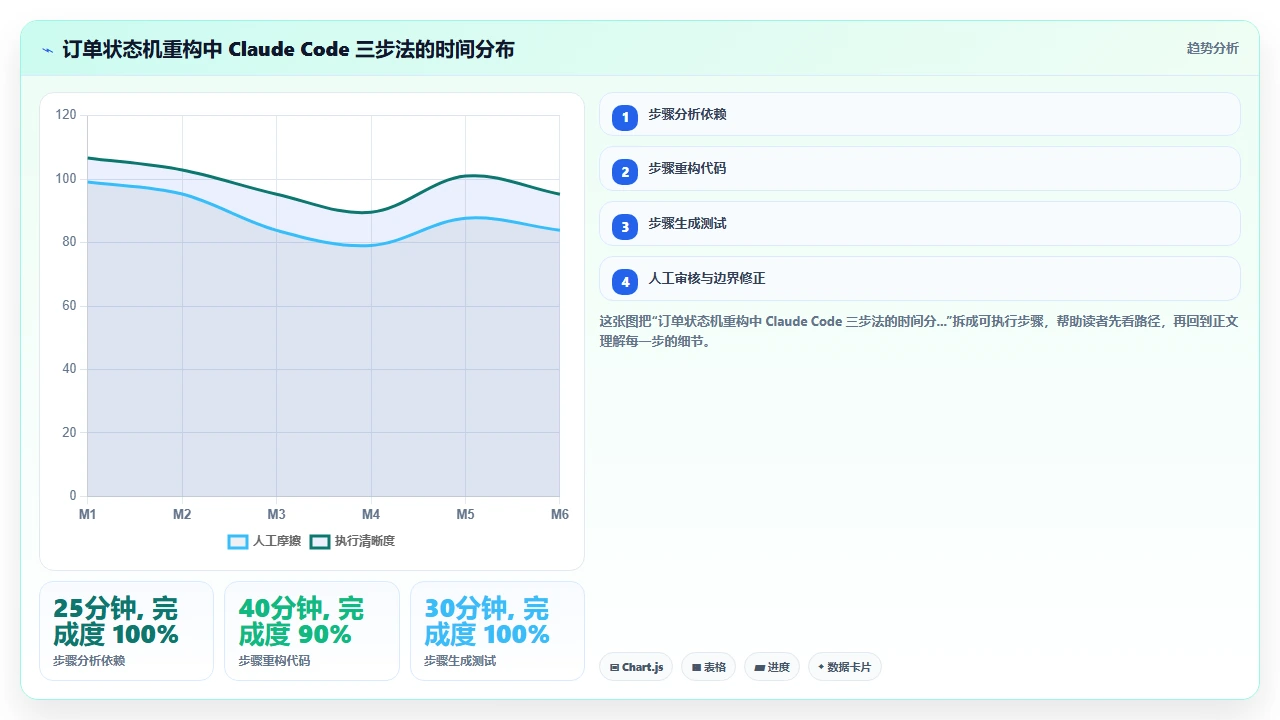This screenshot has height=720, width=1280.
Task: Click the M5 x-axis label
Action: click(x=466, y=514)
